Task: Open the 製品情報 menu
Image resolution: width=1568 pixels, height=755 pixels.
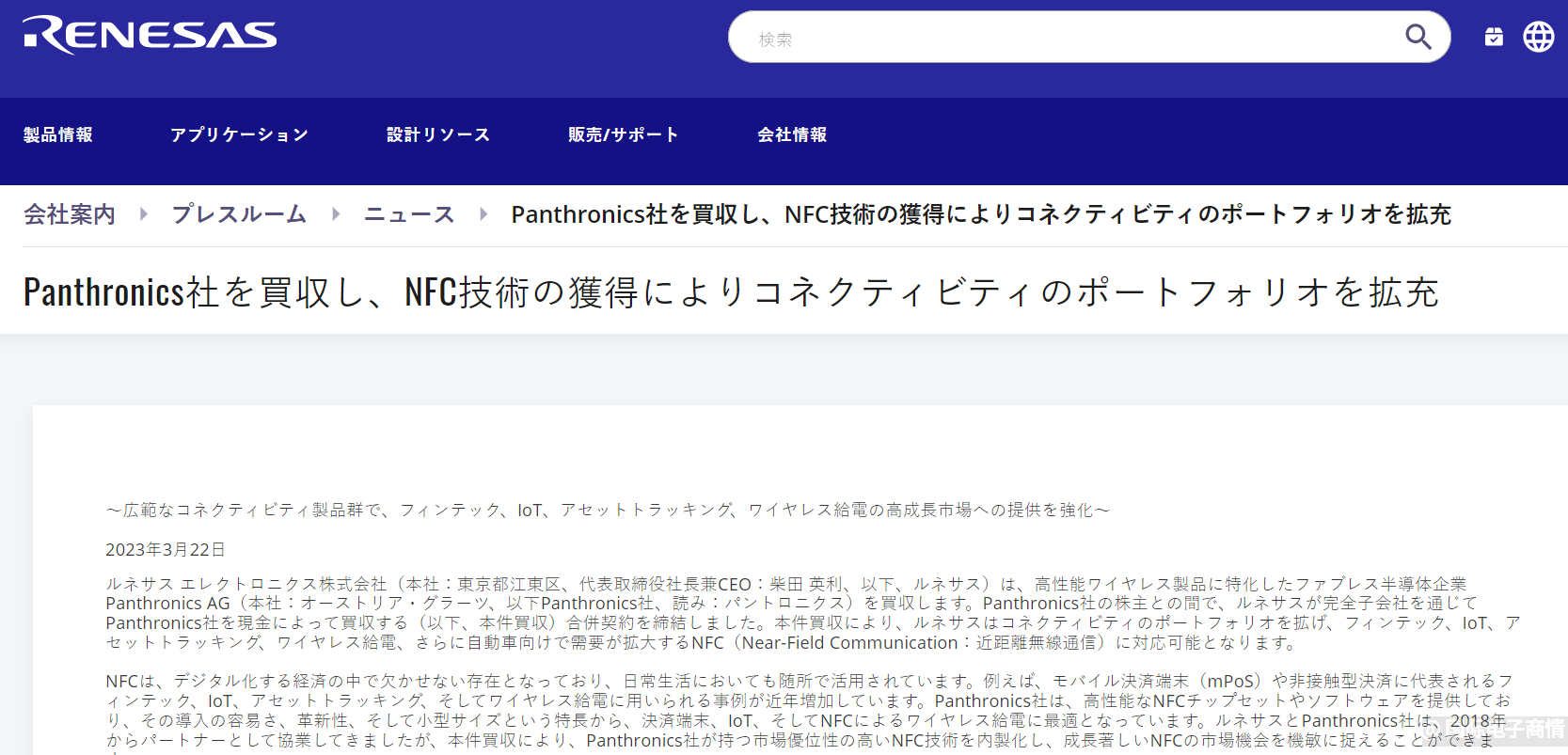Action: point(58,134)
